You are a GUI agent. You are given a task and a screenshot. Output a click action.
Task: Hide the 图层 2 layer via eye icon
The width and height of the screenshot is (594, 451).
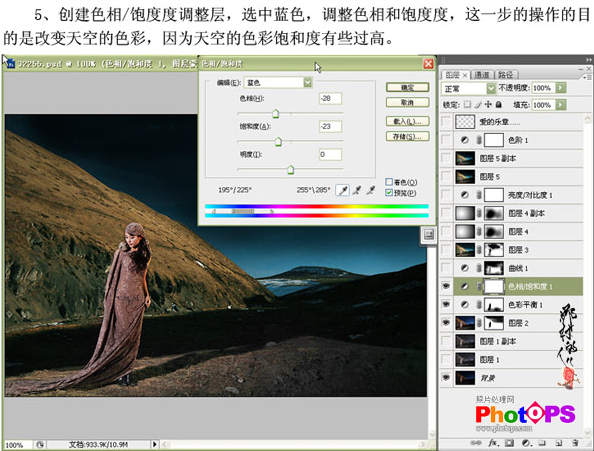pyautogui.click(x=446, y=323)
